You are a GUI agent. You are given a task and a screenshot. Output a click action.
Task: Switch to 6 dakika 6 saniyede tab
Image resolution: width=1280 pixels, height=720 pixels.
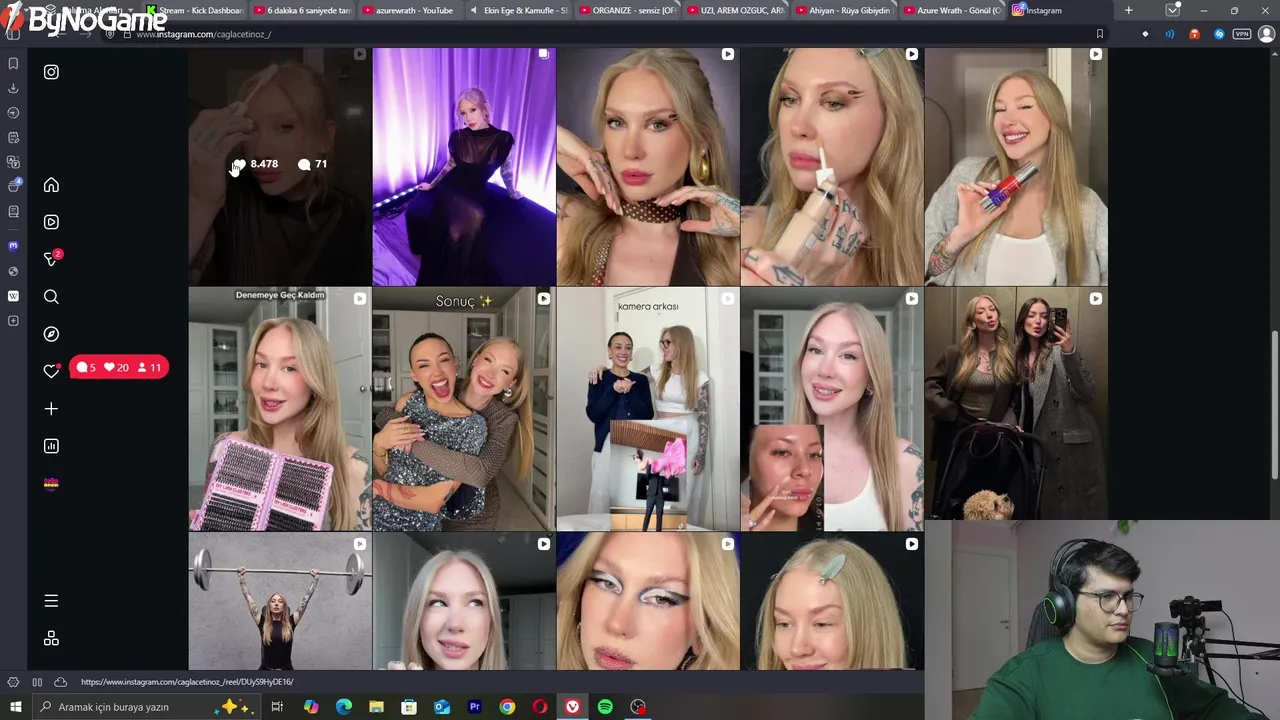pos(301,10)
